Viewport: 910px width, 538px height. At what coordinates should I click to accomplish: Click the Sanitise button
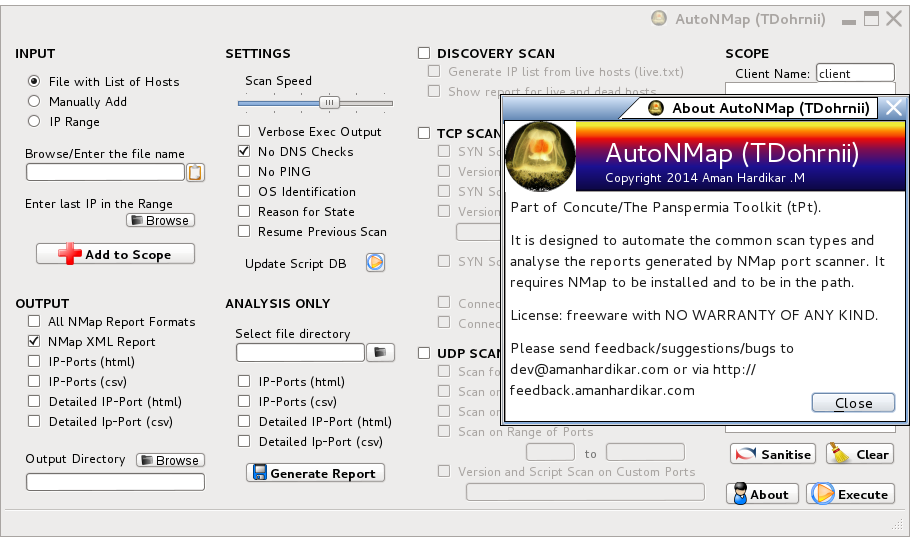773,454
